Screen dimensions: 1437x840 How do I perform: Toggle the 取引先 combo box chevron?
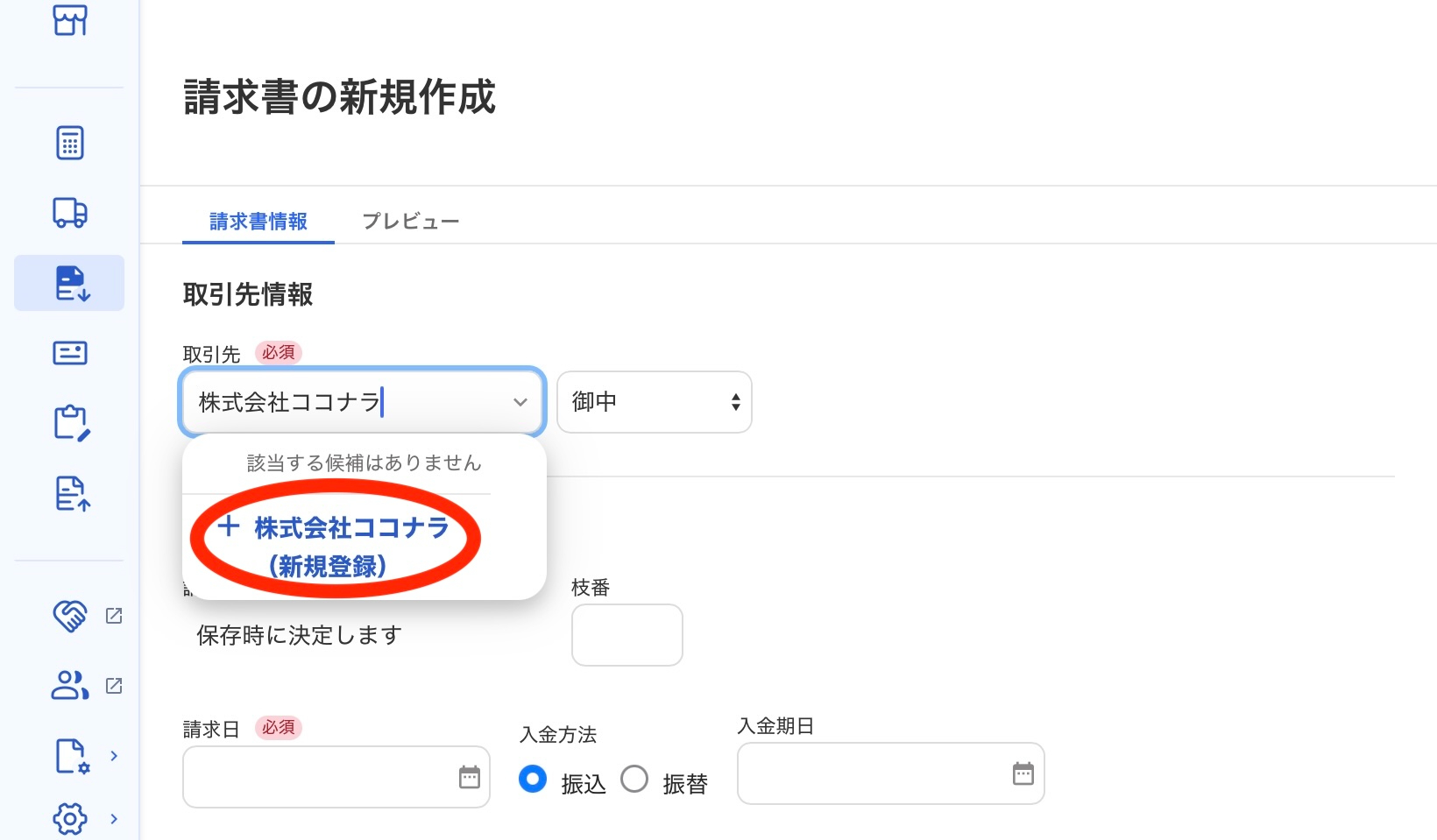click(x=520, y=402)
